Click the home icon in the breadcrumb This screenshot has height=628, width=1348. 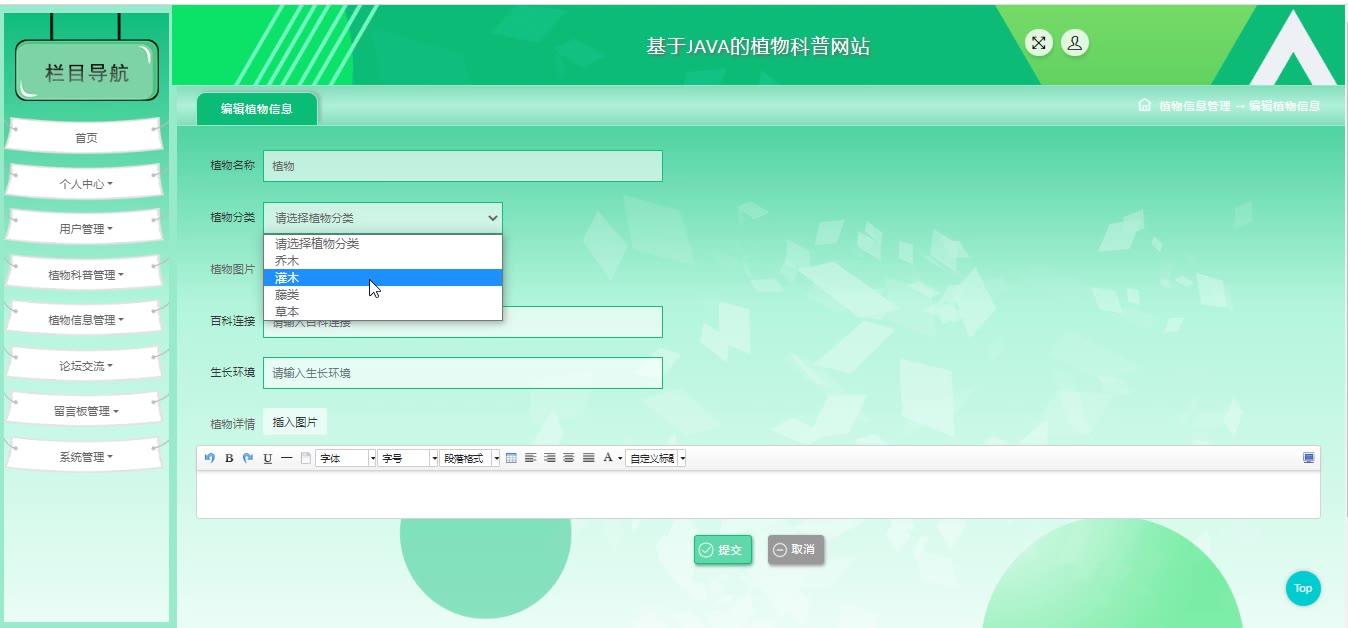tap(1145, 105)
